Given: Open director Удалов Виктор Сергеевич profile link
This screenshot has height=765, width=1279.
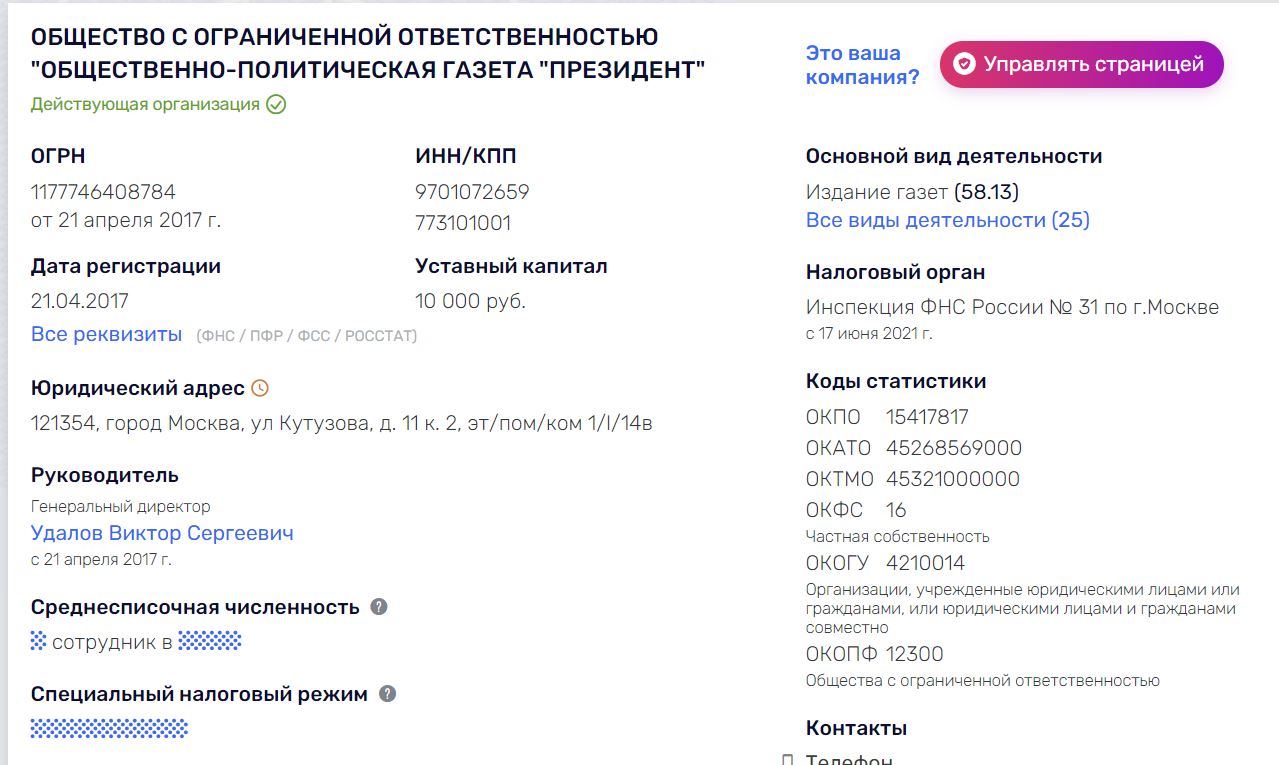Looking at the screenshot, I should click(162, 533).
